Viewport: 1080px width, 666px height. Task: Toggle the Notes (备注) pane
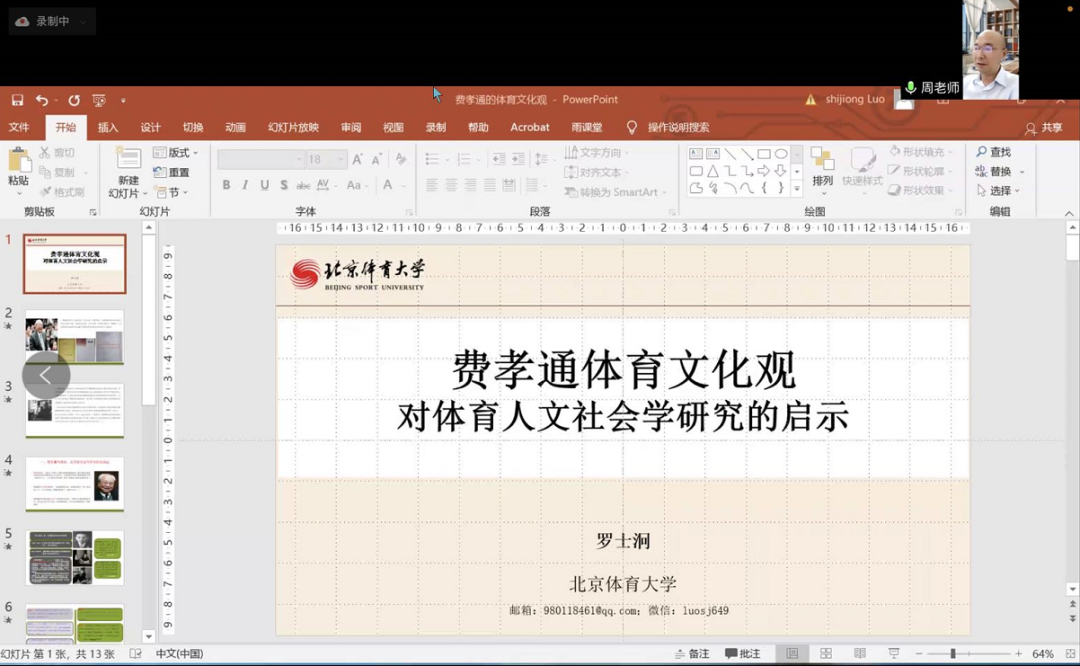(x=690, y=654)
